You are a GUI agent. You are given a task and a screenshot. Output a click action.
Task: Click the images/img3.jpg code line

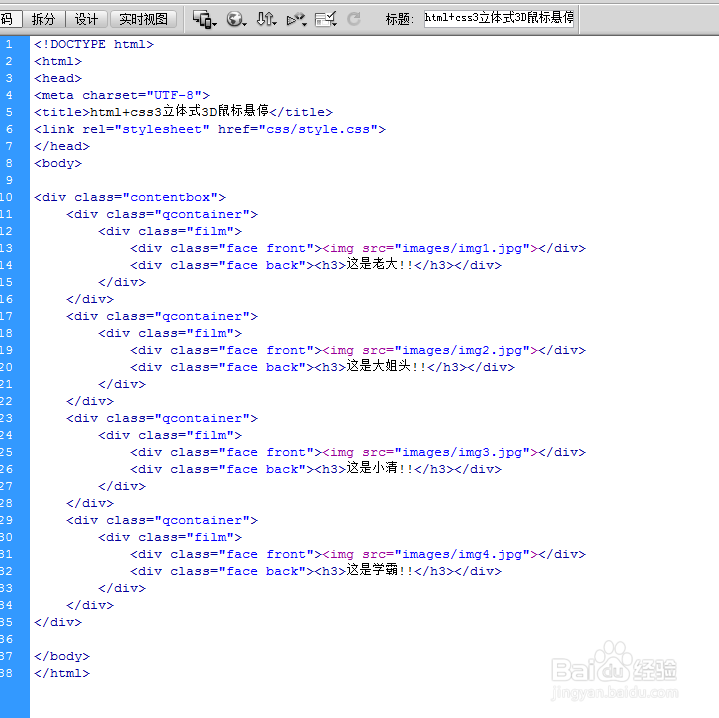[358, 452]
